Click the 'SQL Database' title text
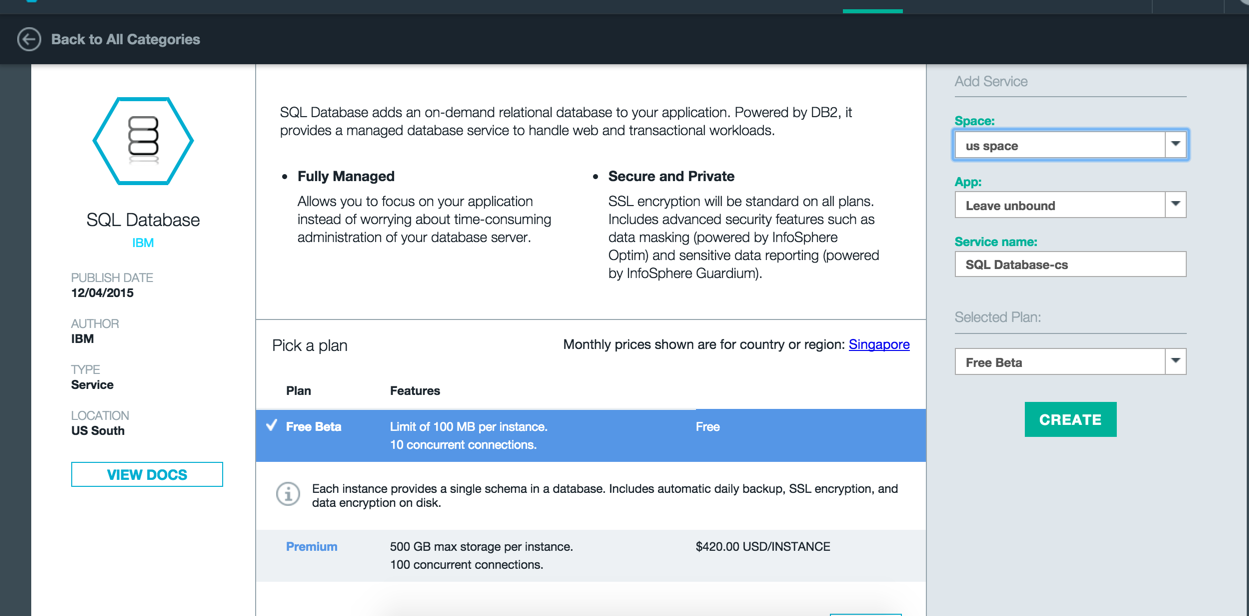1249x616 pixels. (x=143, y=220)
